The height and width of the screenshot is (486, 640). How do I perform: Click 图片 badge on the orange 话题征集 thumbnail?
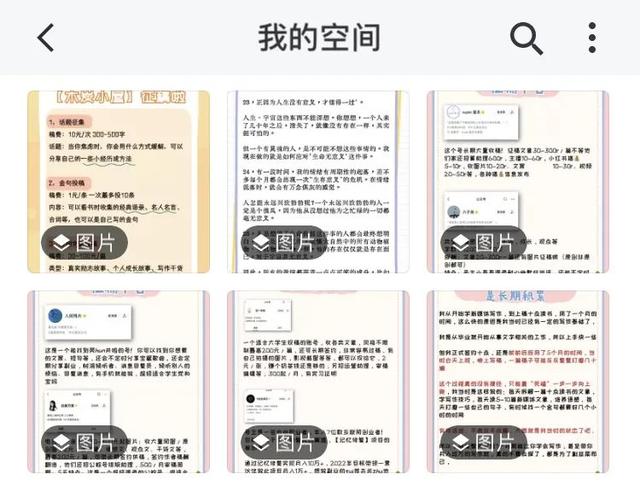(x=84, y=243)
